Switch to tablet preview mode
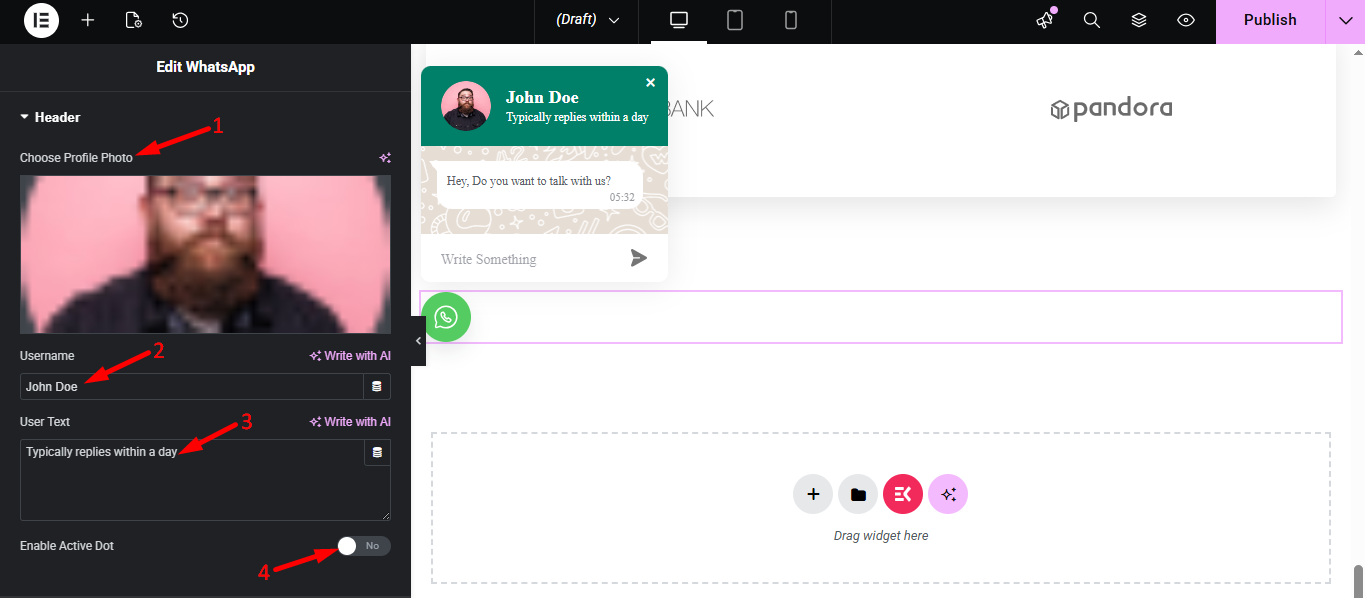 pyautogui.click(x=734, y=20)
